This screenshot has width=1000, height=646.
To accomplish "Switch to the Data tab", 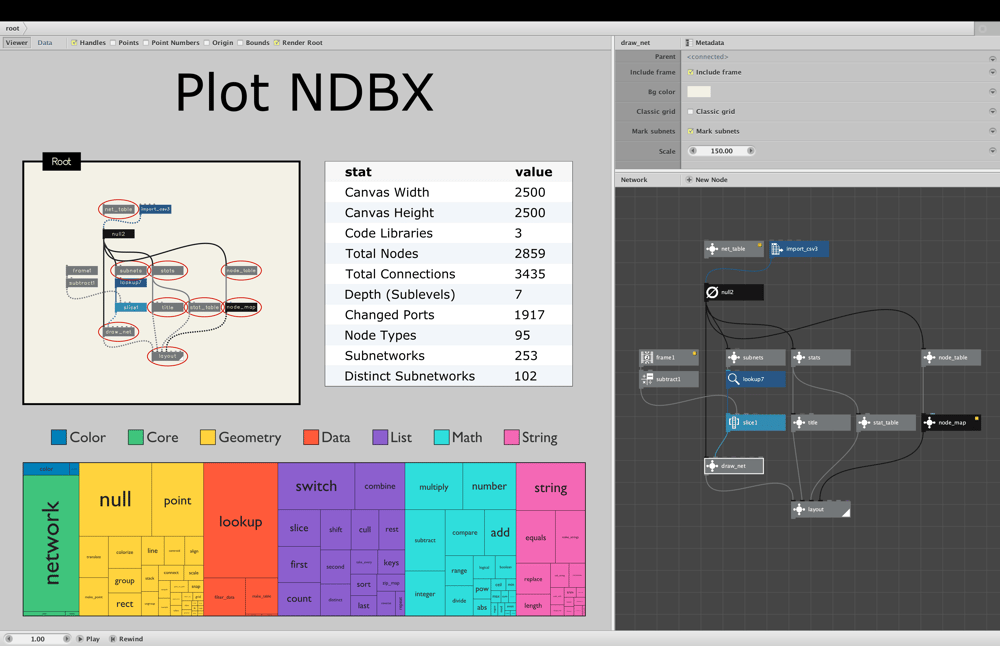I will pos(45,43).
